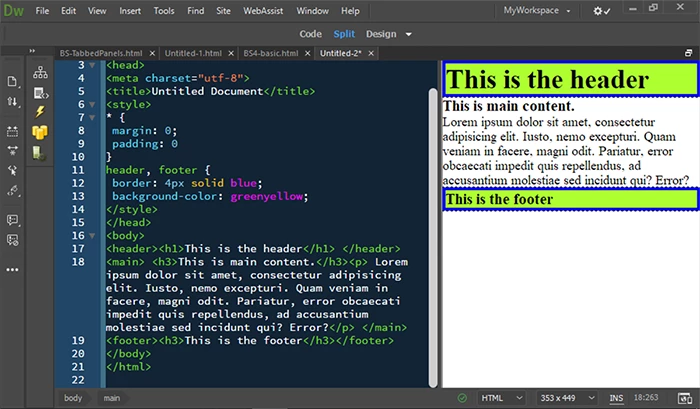The image size is (700, 409).
Task: Click the Live View options icon
Action: click(12, 131)
